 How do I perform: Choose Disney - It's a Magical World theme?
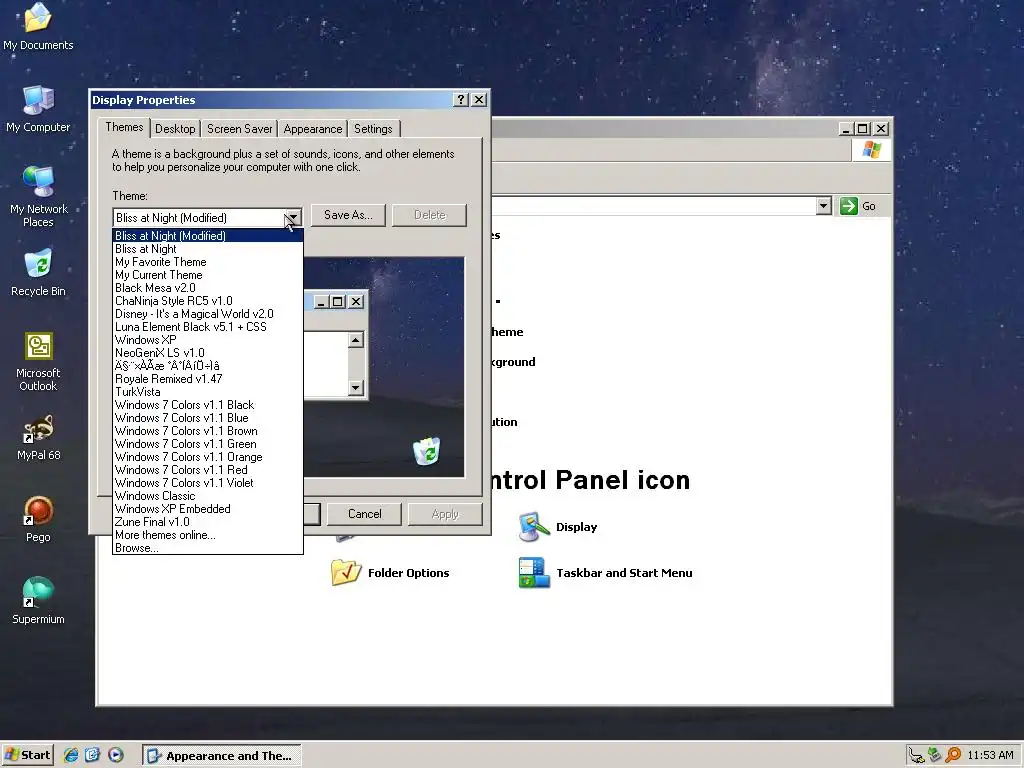(x=208, y=314)
